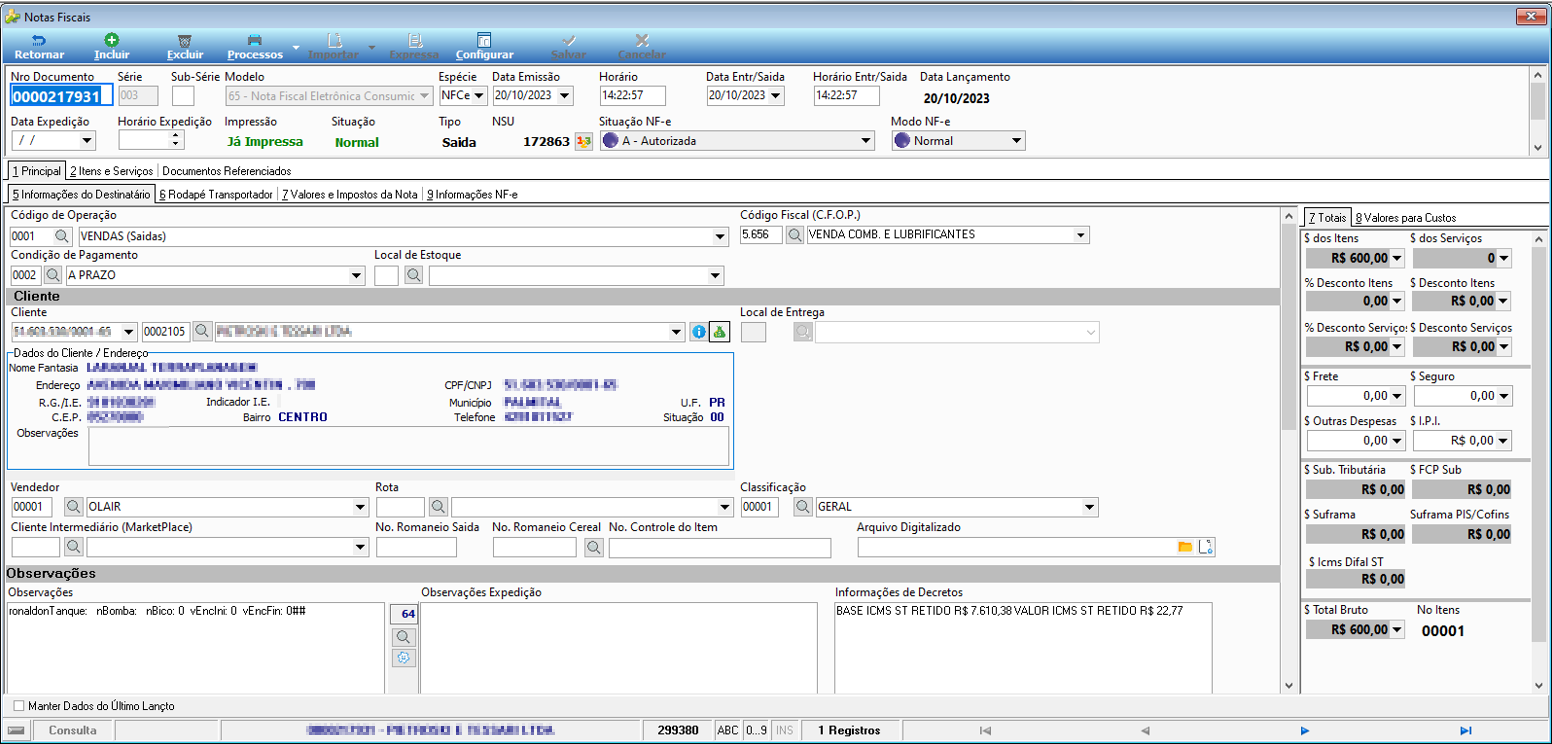Go to the first record navigation arrow
This screenshot has height=744, width=1552.
(985, 730)
